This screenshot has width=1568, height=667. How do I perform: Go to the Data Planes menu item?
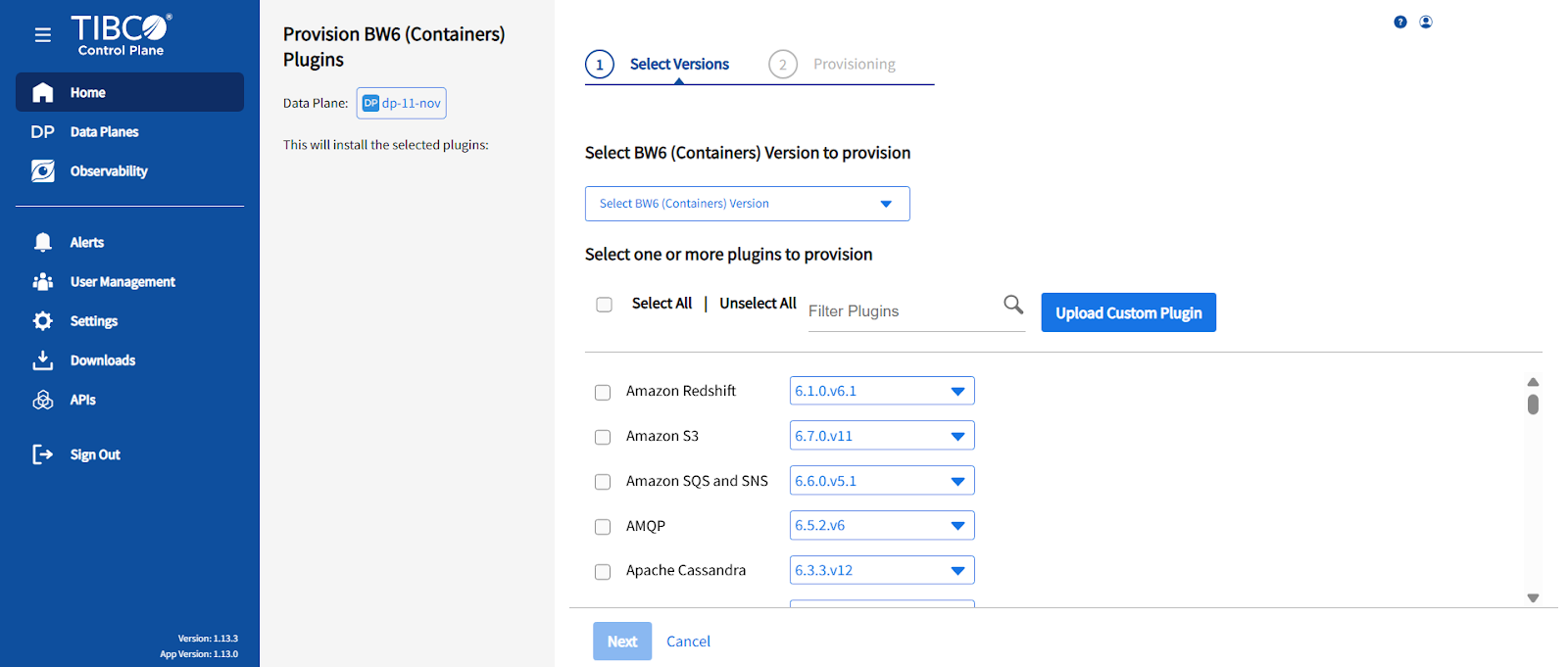(x=104, y=132)
